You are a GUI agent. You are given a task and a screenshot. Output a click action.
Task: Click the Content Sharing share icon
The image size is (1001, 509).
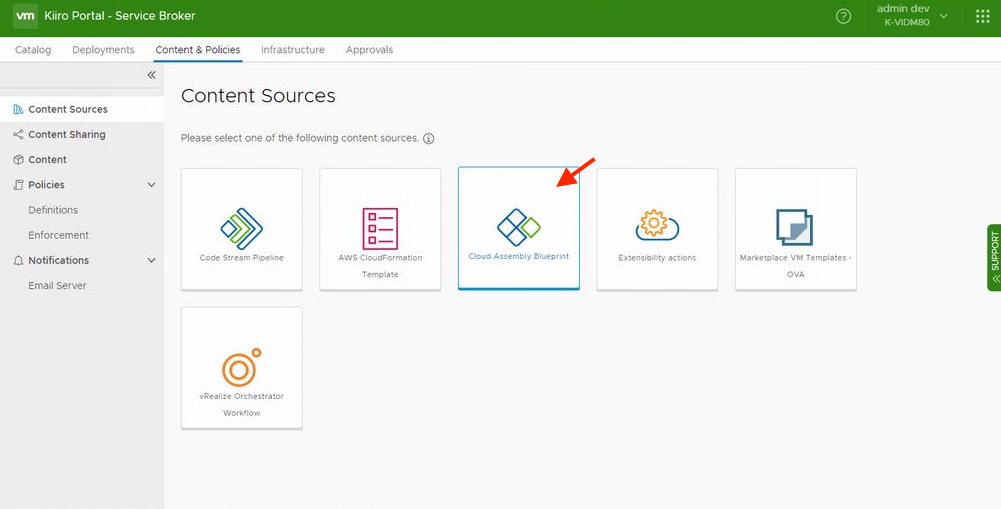18,135
